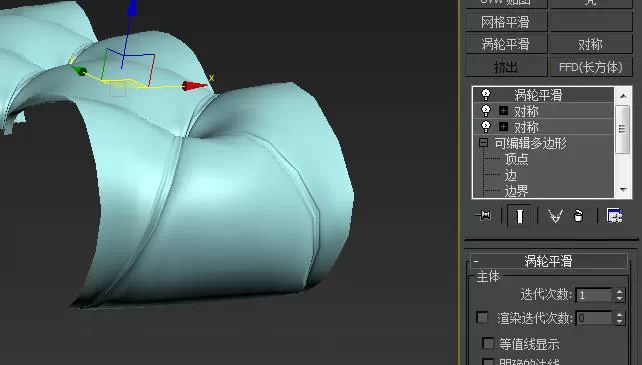Image resolution: width=642 pixels, height=365 pixels.
Task: Toggle Show End Result icon
Action: (x=520, y=215)
